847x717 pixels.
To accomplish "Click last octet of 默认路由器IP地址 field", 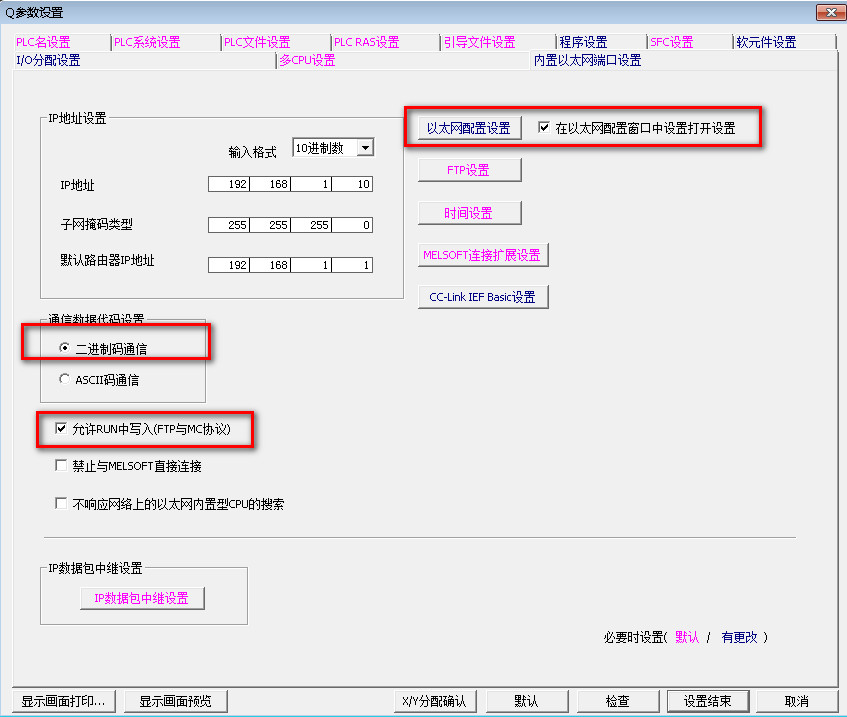I will (x=353, y=266).
